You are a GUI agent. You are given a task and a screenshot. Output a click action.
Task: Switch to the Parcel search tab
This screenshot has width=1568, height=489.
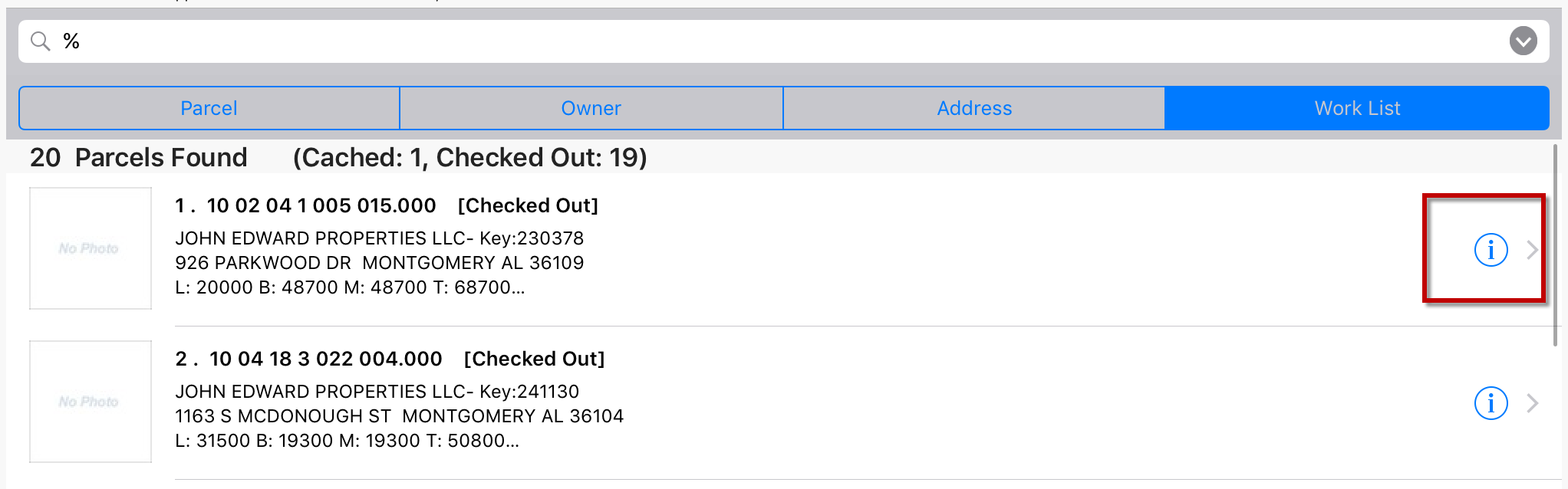(x=209, y=108)
